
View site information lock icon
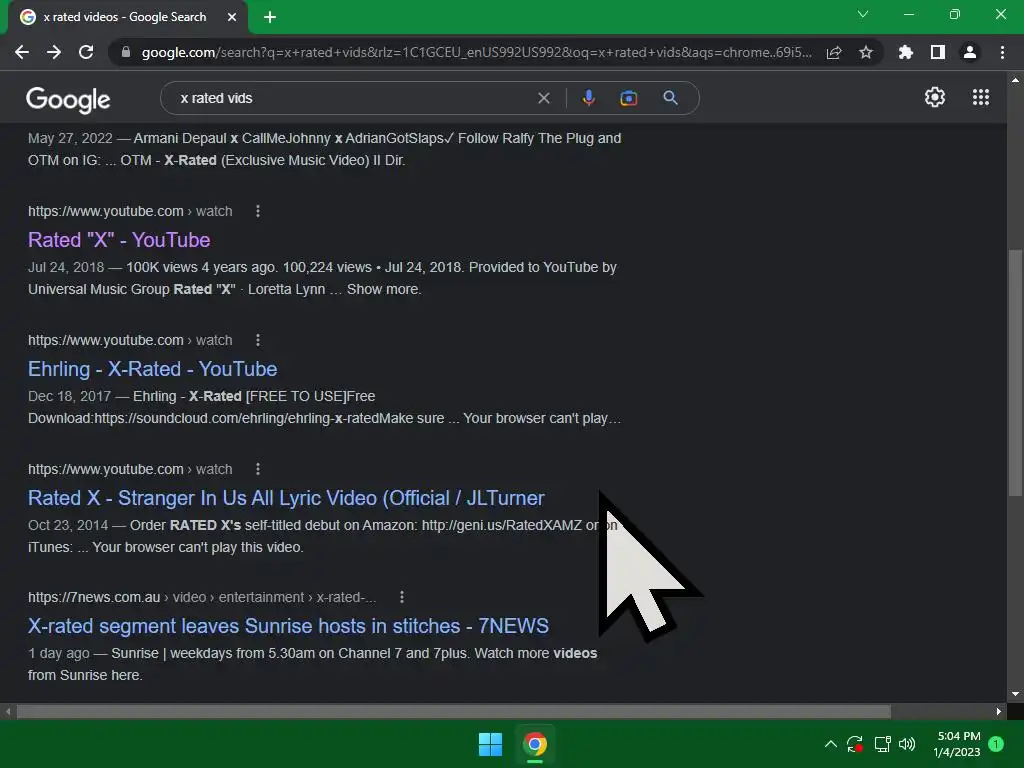click(126, 52)
